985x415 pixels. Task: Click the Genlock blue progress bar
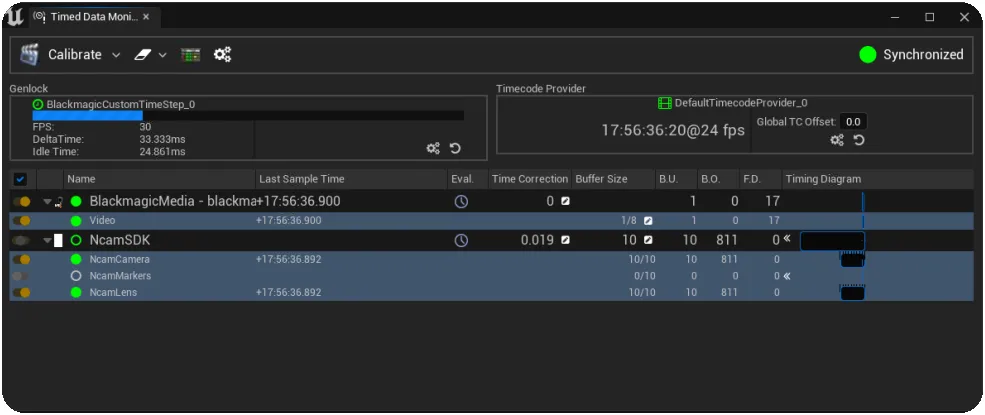(x=87, y=116)
